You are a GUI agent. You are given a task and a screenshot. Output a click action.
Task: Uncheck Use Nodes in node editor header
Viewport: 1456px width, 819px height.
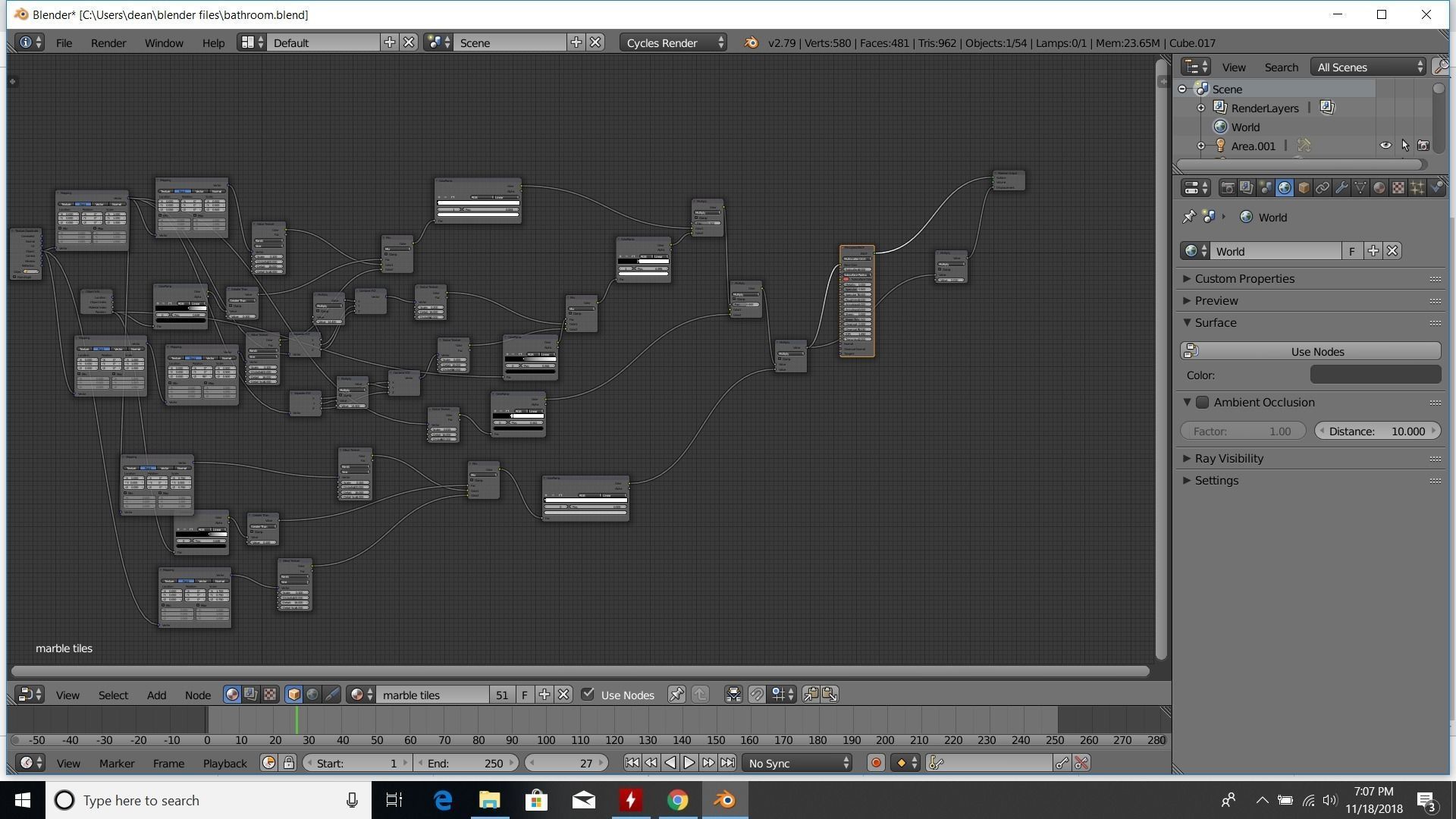pyautogui.click(x=588, y=695)
